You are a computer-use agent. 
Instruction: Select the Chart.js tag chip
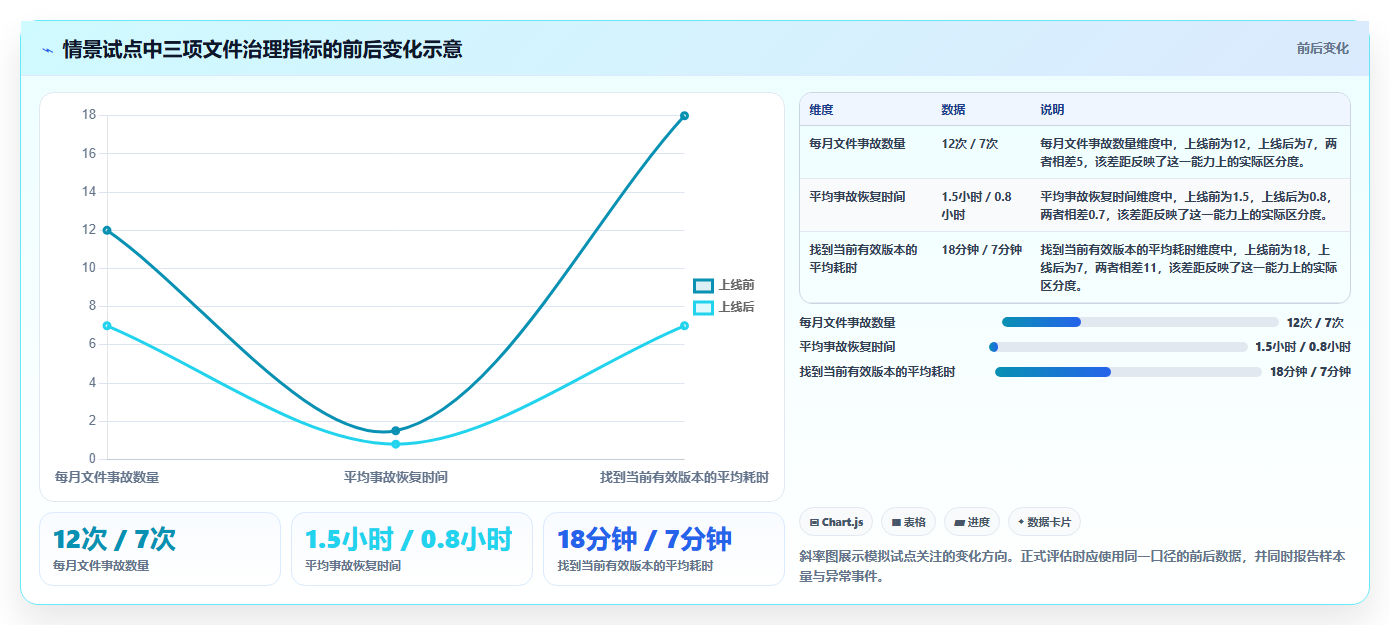[835, 522]
